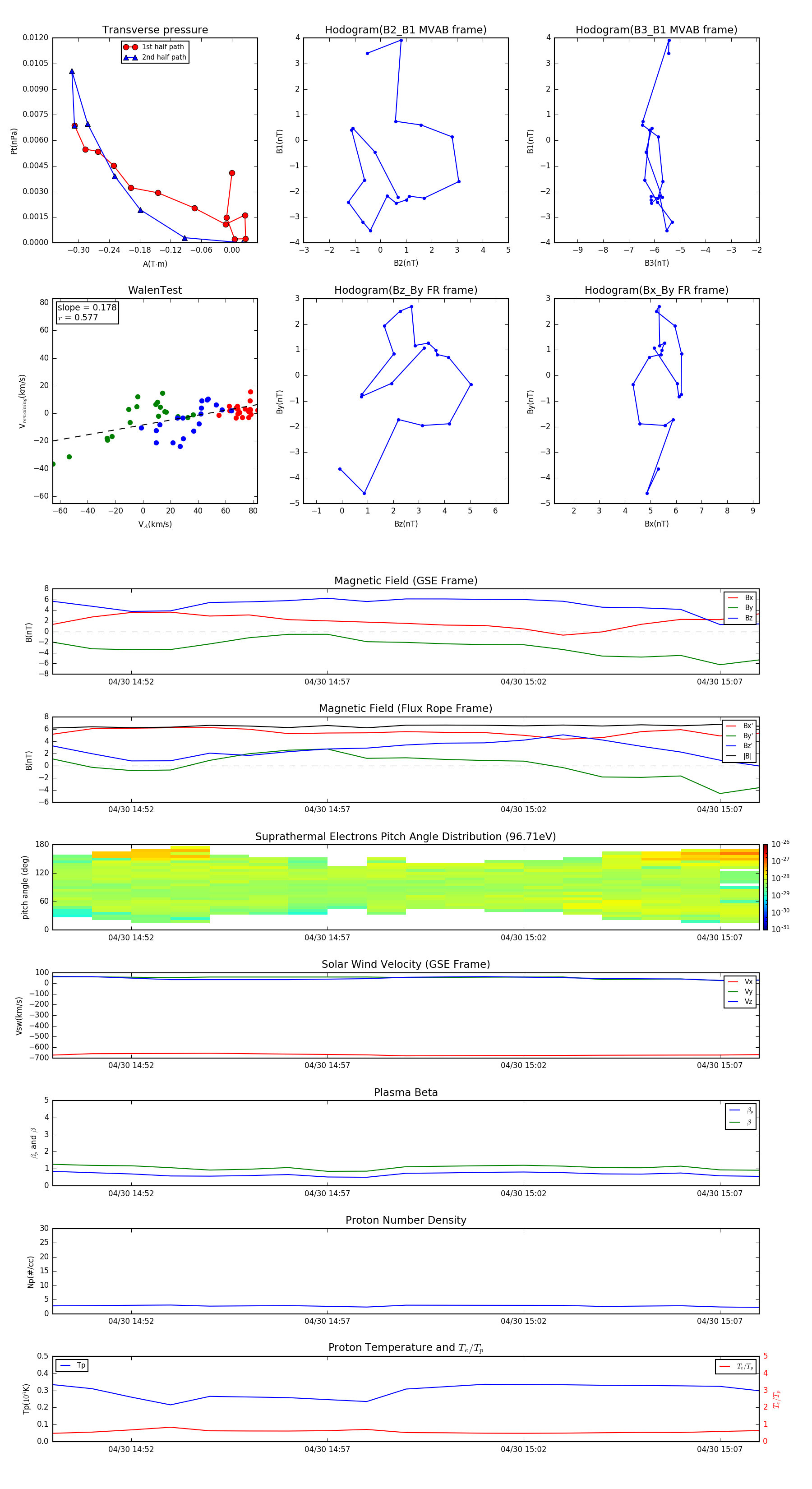
Task: Click "Bx'" legend entry in Flux Rope plot
Action: coord(740,726)
